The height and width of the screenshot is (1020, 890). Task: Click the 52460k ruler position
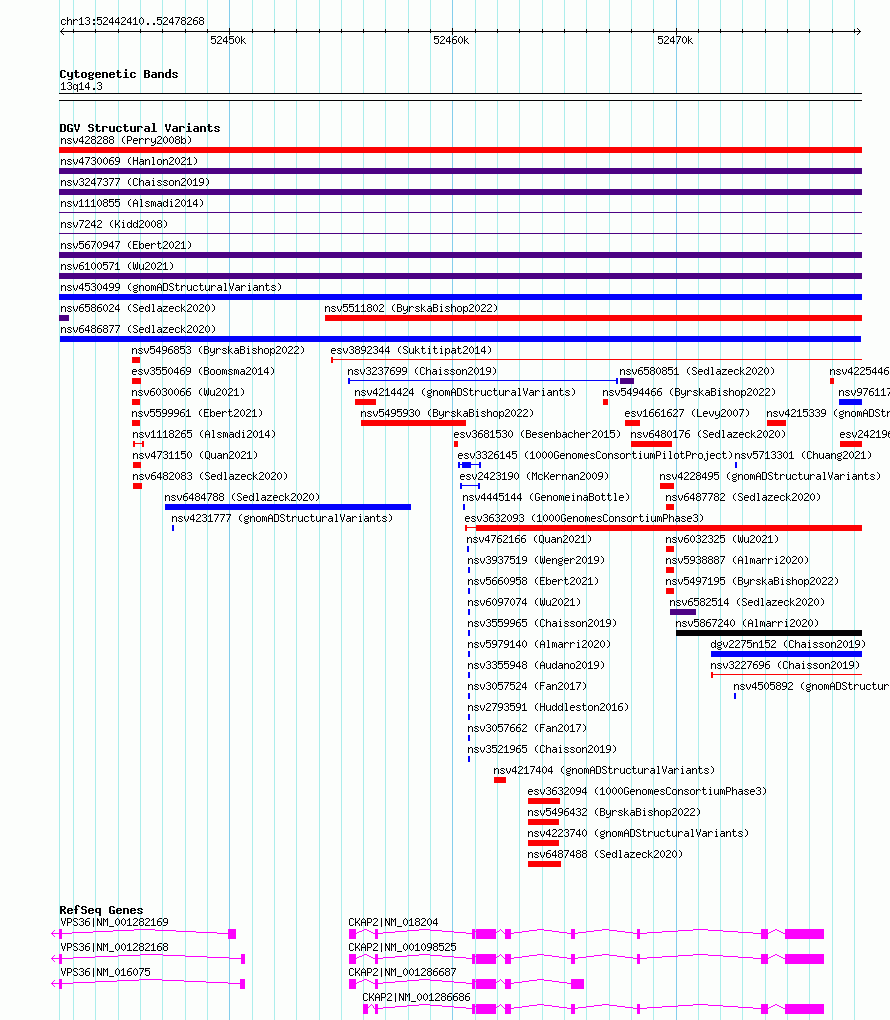click(451, 40)
